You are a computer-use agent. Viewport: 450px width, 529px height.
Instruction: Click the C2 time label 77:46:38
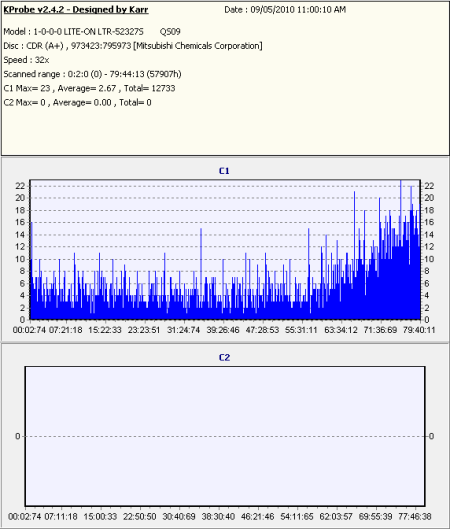pyautogui.click(x=415, y=517)
